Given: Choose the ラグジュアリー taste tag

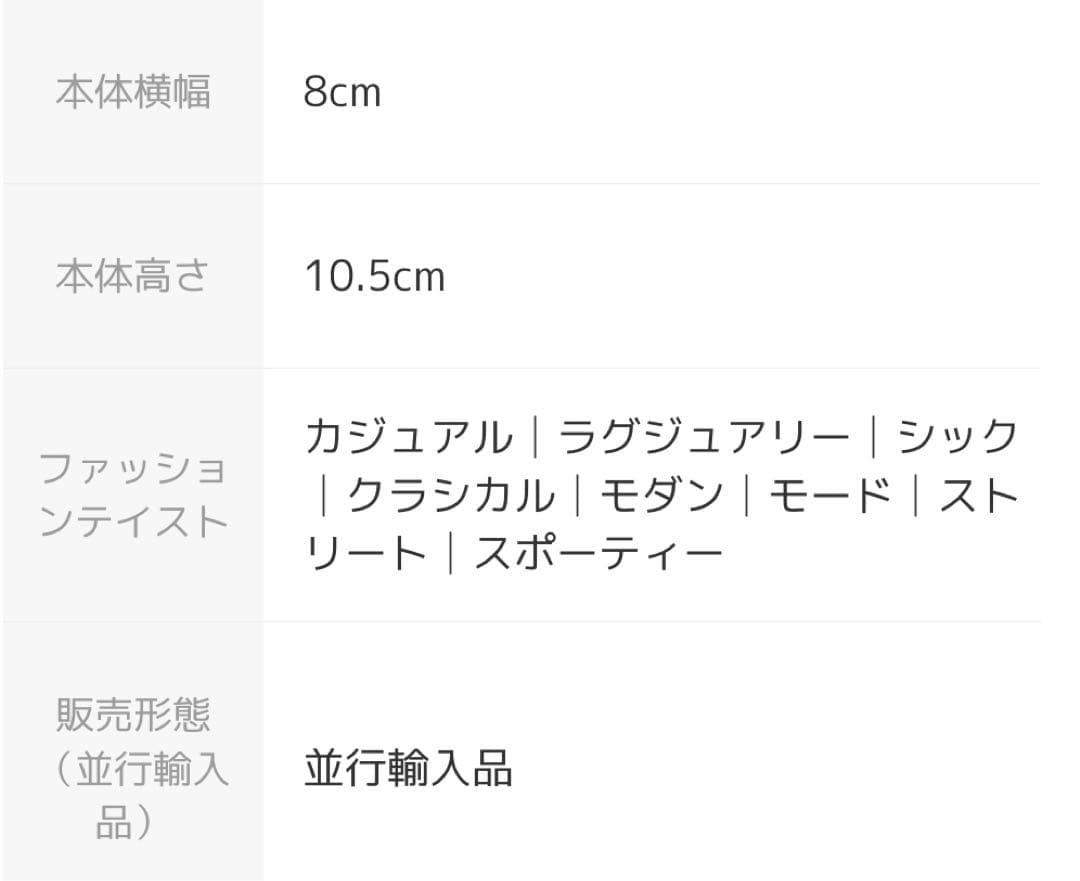Looking at the screenshot, I should coord(703,437).
